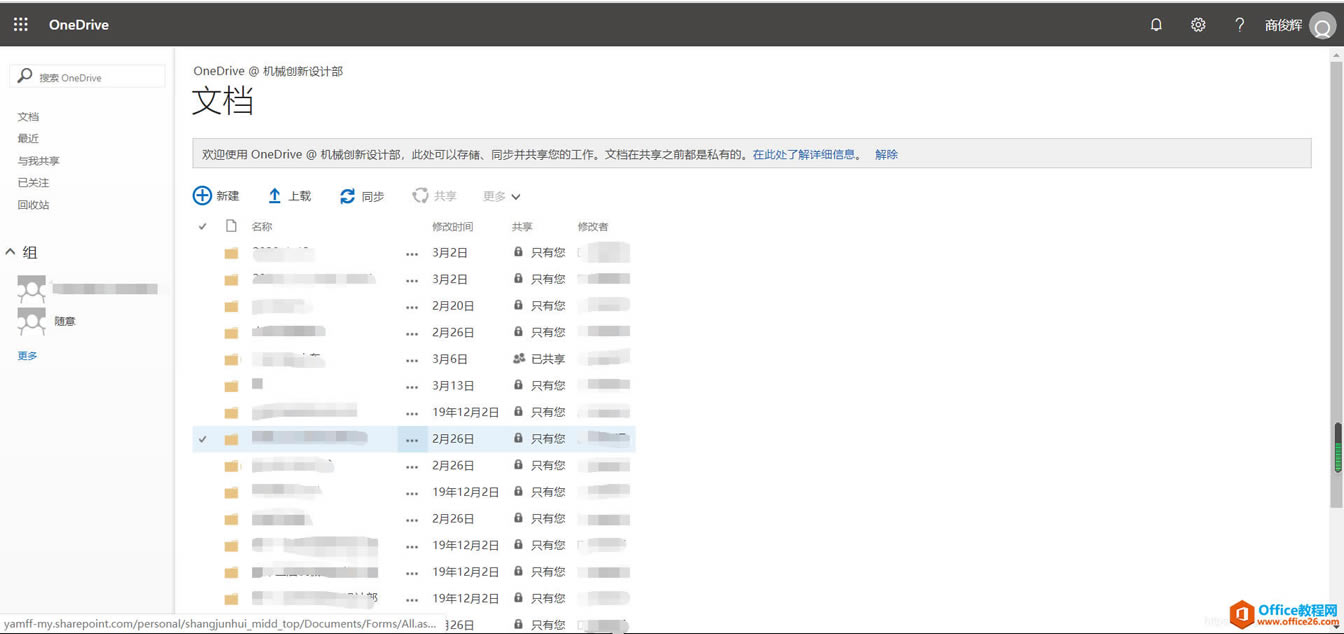Open the user avatar account menu
This screenshot has width=1344, height=634.
click(1323, 26)
